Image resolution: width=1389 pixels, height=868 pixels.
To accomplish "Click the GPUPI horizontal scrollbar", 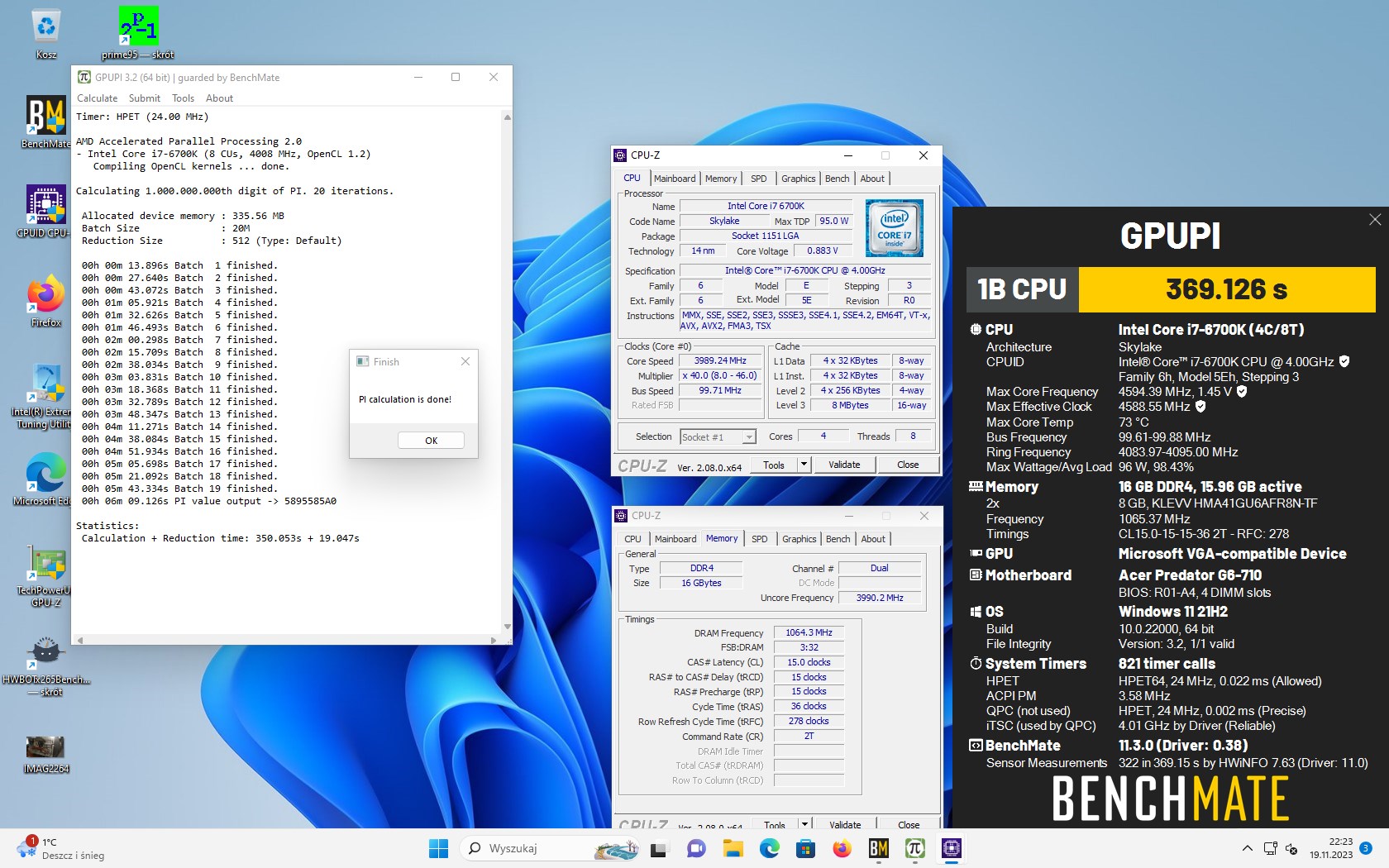I will [287, 640].
